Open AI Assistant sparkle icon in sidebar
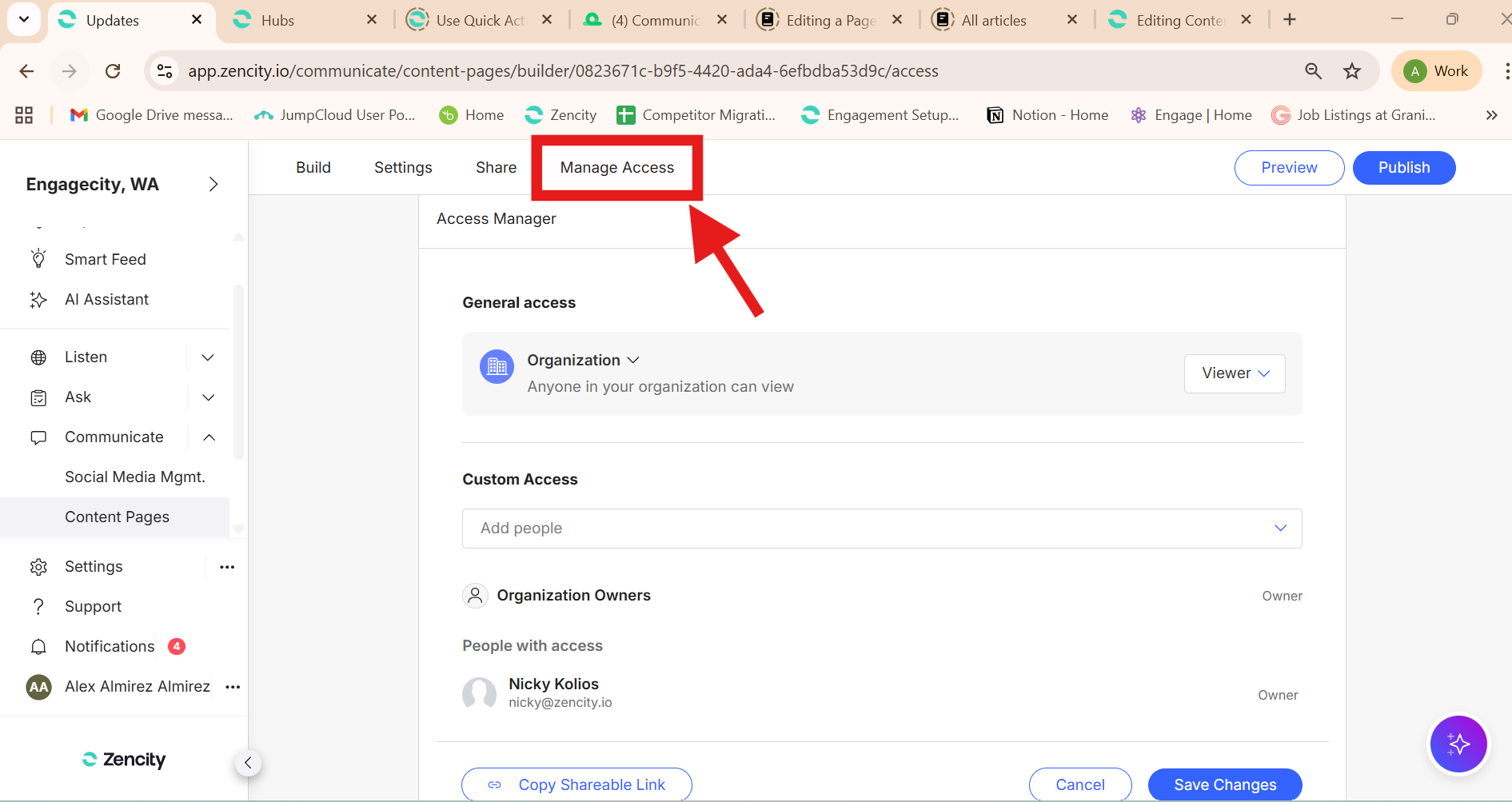1512x802 pixels. coord(38,300)
